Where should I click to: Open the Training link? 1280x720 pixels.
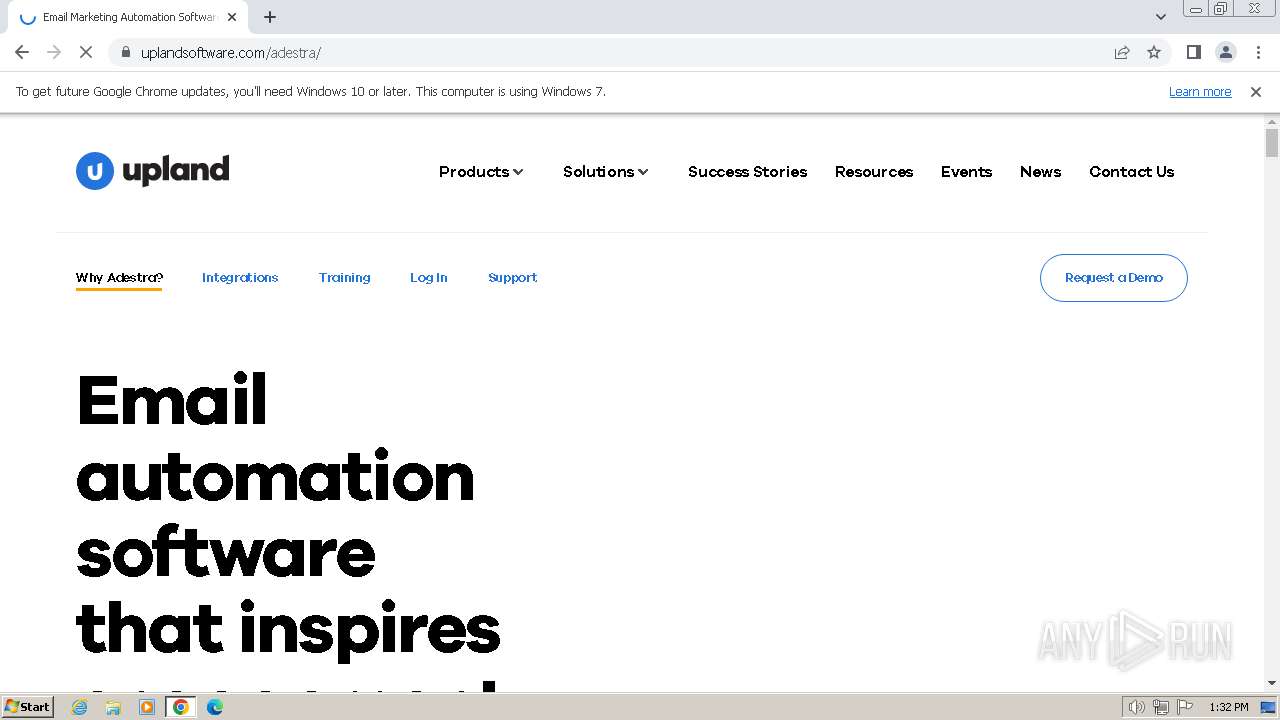[x=344, y=278]
